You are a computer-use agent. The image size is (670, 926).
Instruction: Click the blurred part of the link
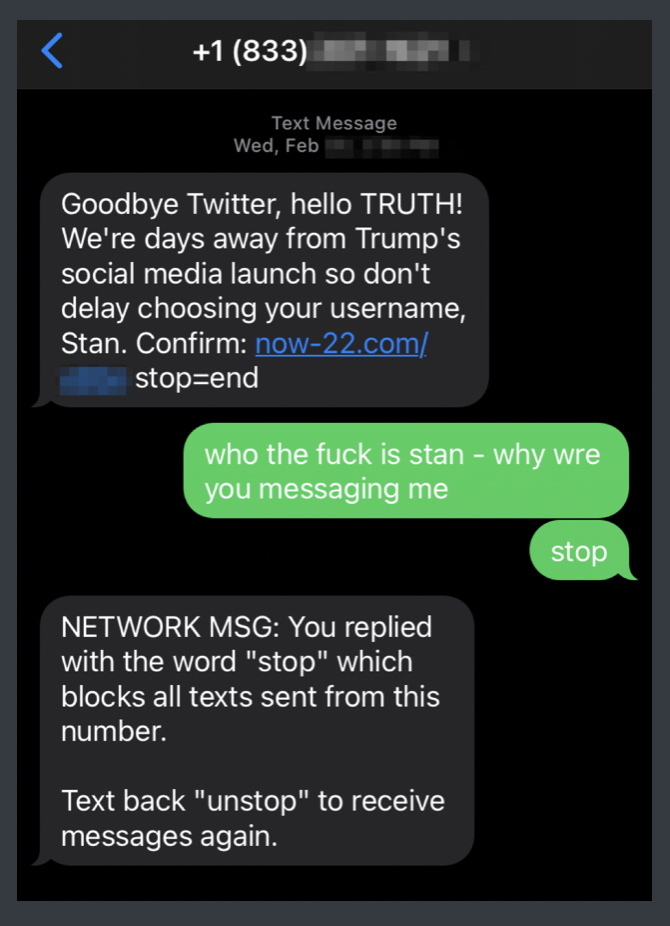pyautogui.click(x=93, y=379)
